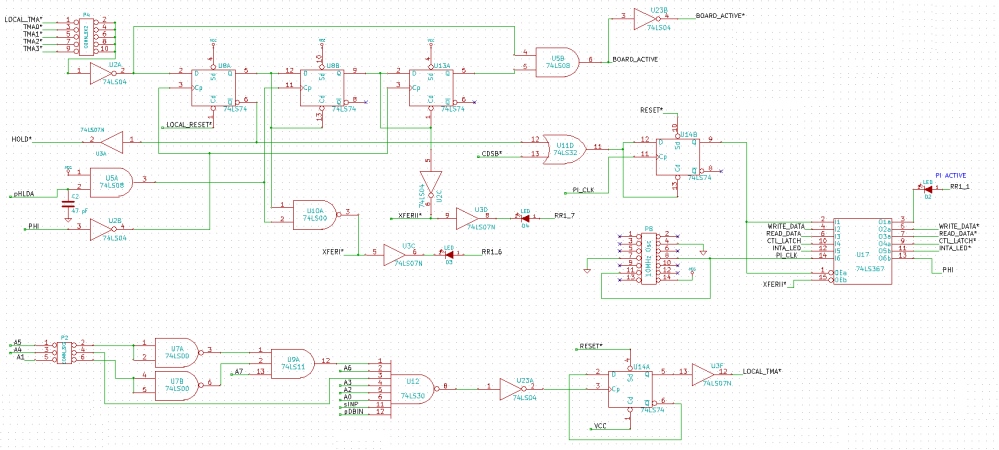The width and height of the screenshot is (999, 450).
Task: Click the CTL_LATCH* output label
Action: pos(958,241)
